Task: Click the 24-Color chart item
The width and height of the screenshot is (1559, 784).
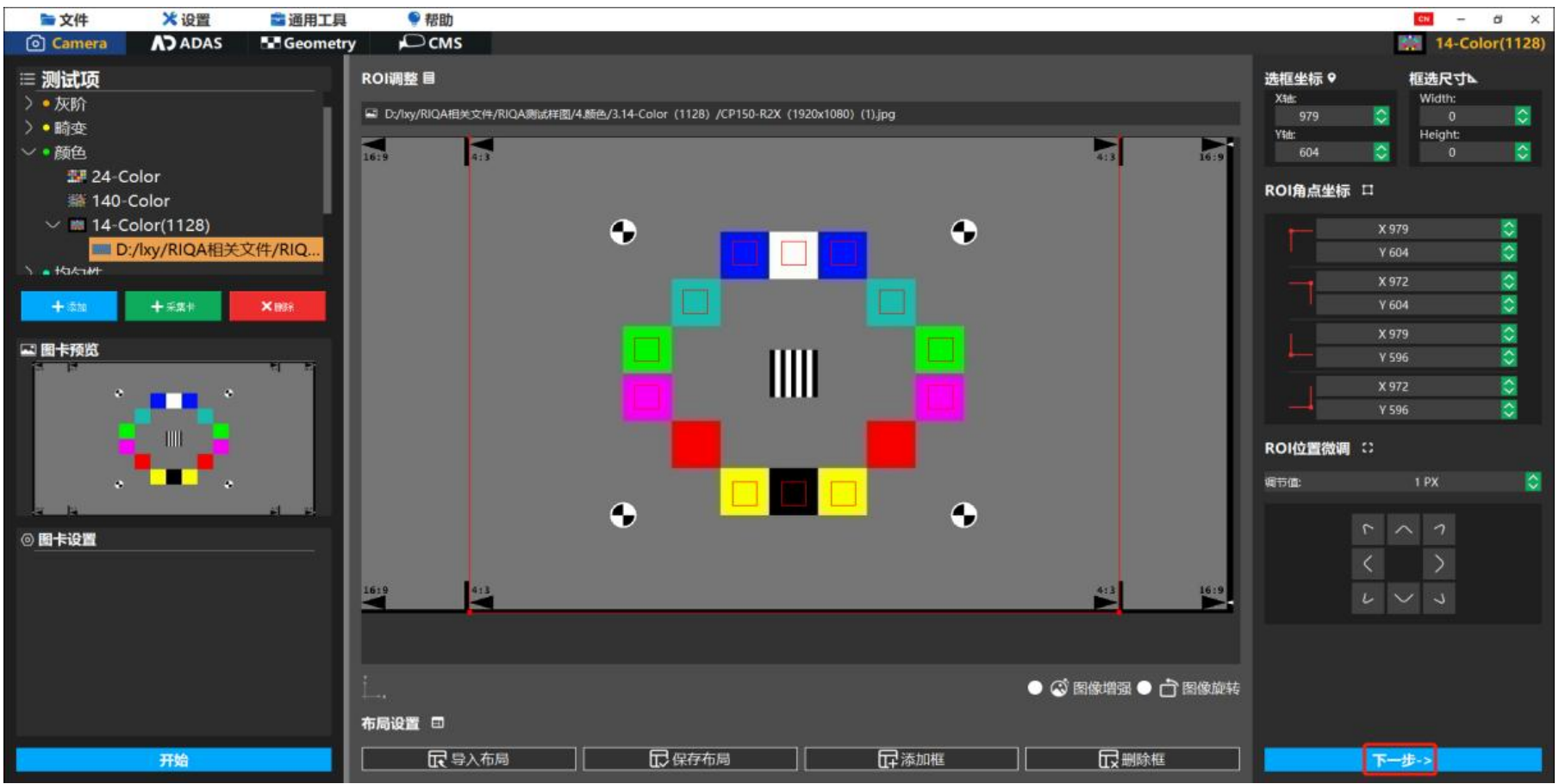Action: click(125, 177)
